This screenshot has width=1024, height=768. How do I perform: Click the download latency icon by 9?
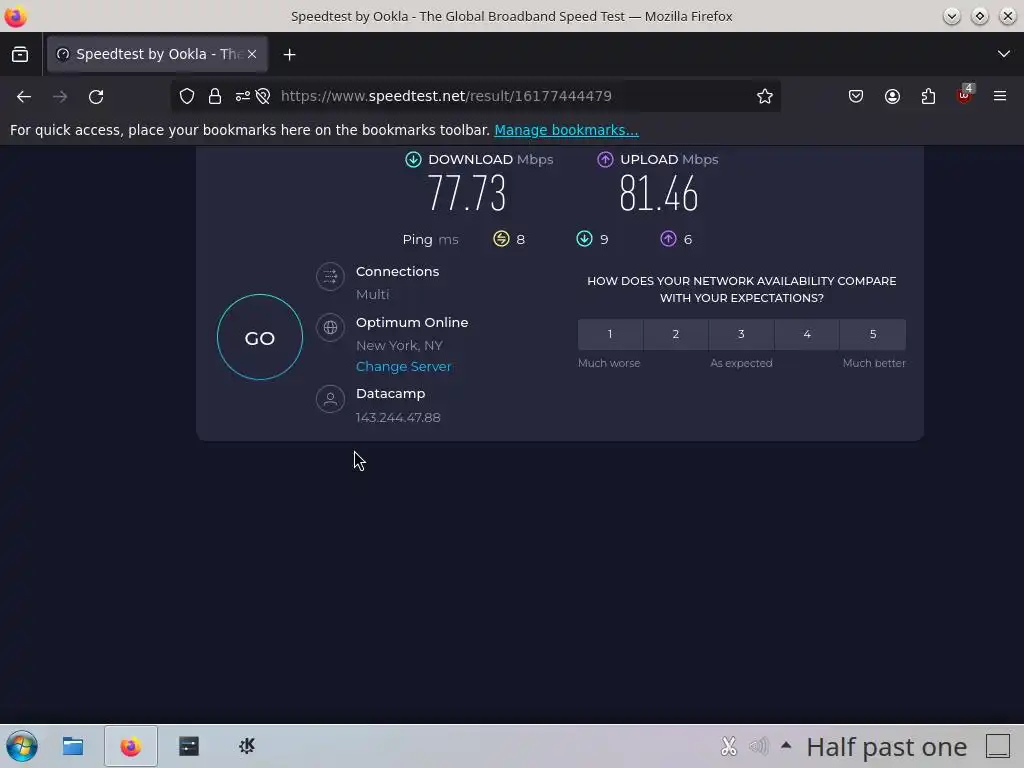584,239
